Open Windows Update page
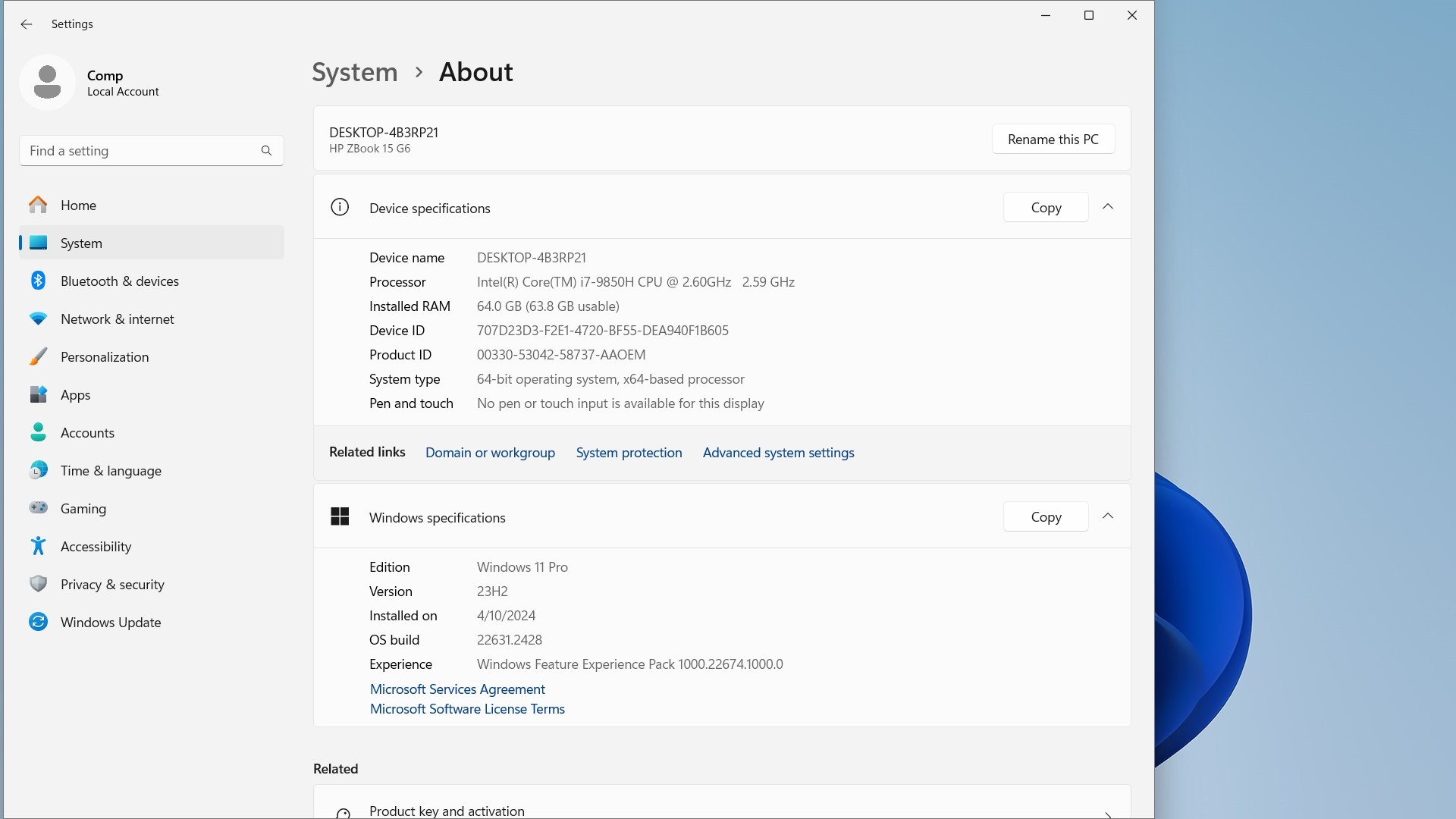This screenshot has width=1456, height=819. coord(152,622)
